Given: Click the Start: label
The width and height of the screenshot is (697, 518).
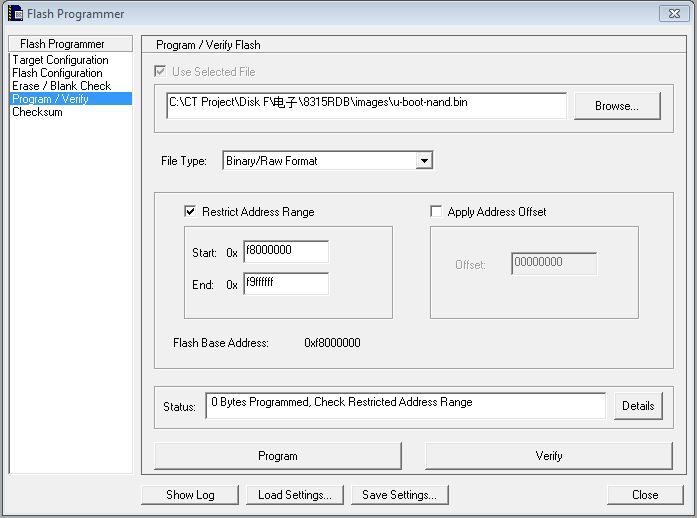Looking at the screenshot, I should pyautogui.click(x=204, y=253).
